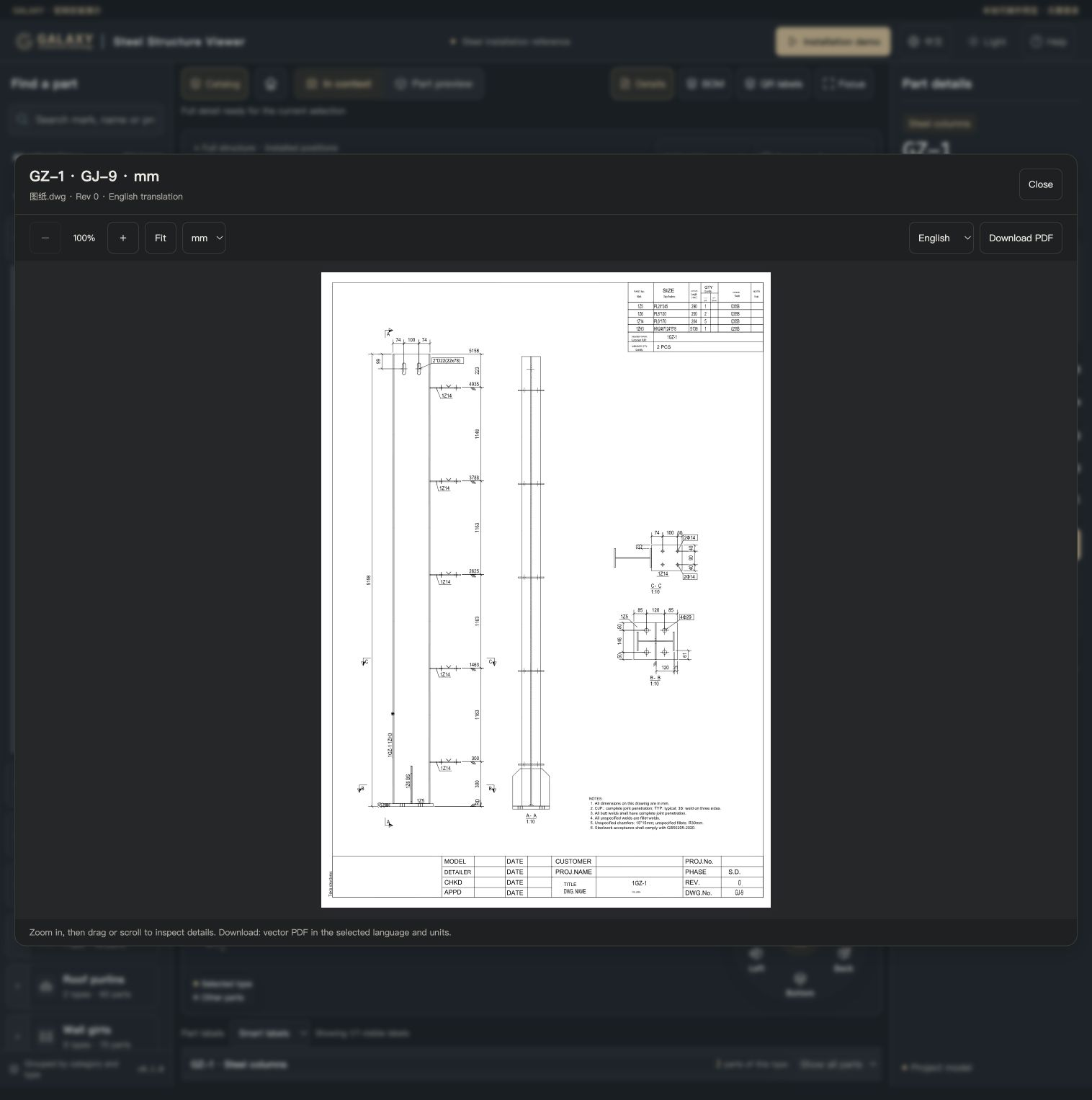Click the GZ-1 · GJ-9 · mm dialog title
The image size is (1092, 1100).
pyautogui.click(x=94, y=176)
